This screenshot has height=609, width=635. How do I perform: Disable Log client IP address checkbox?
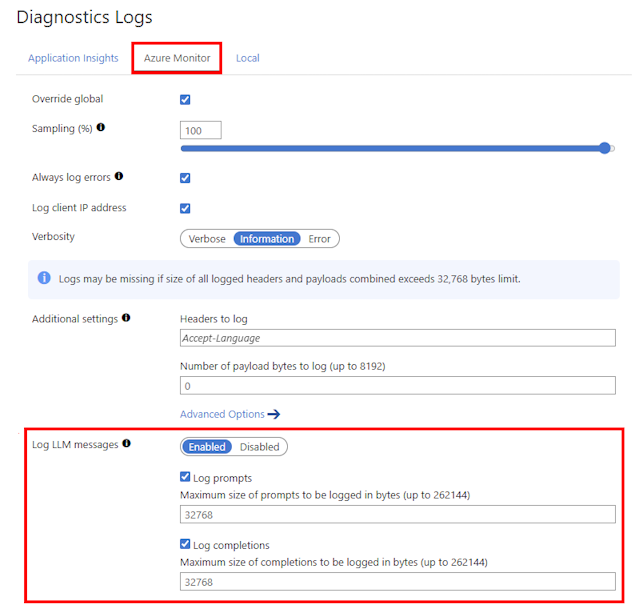click(x=185, y=209)
